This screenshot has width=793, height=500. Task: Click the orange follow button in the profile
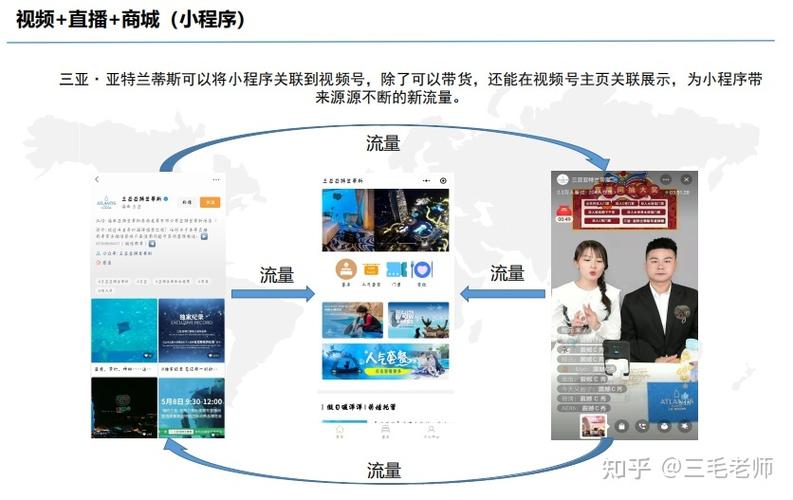coord(210,202)
